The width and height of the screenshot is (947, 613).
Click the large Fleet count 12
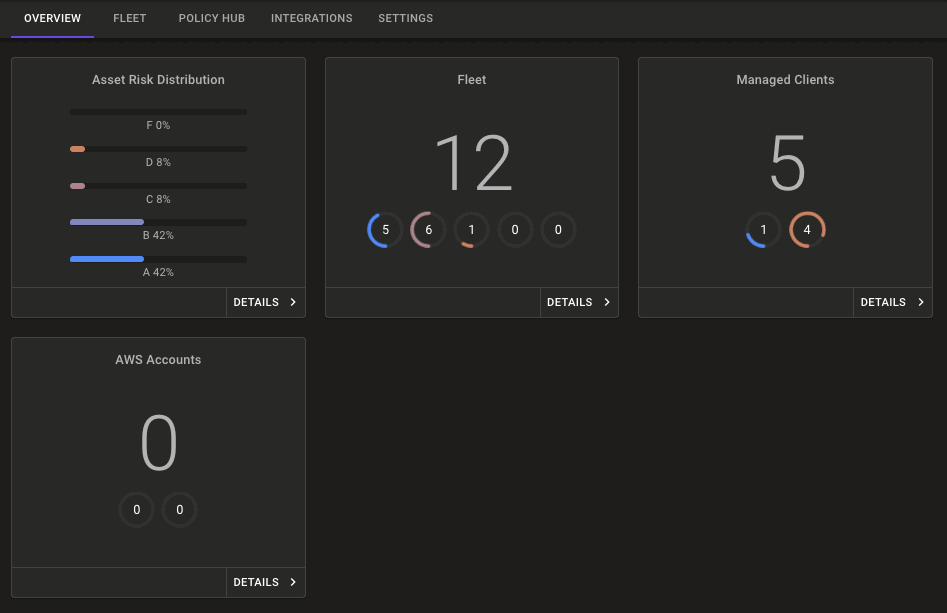click(x=472, y=164)
